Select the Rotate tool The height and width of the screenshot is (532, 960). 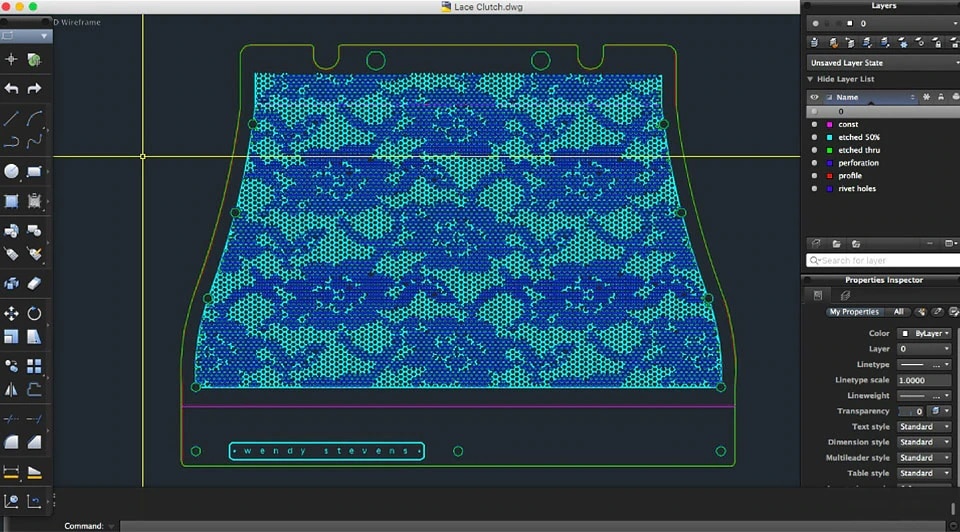(34, 313)
